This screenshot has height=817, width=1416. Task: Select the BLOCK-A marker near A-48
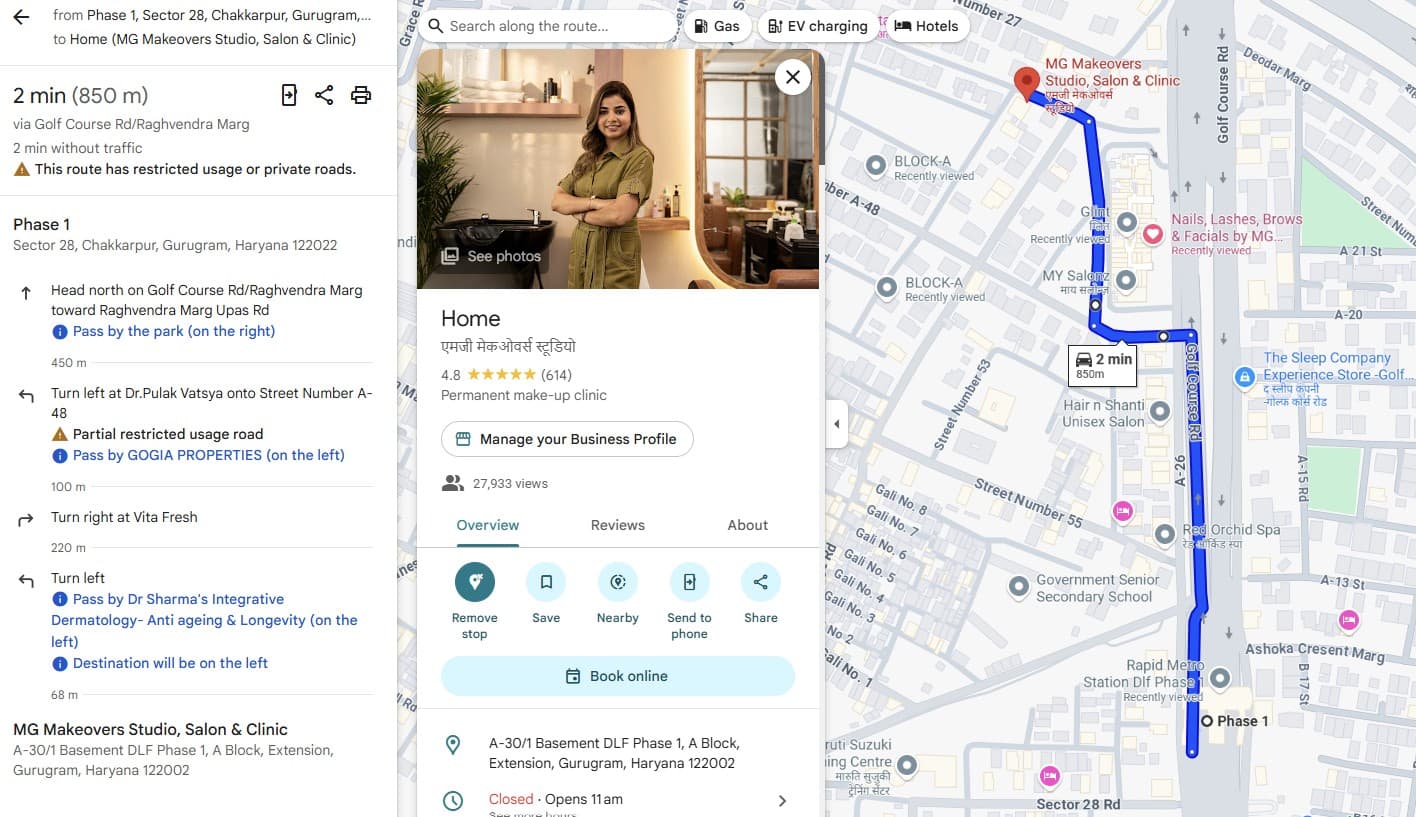click(x=877, y=166)
